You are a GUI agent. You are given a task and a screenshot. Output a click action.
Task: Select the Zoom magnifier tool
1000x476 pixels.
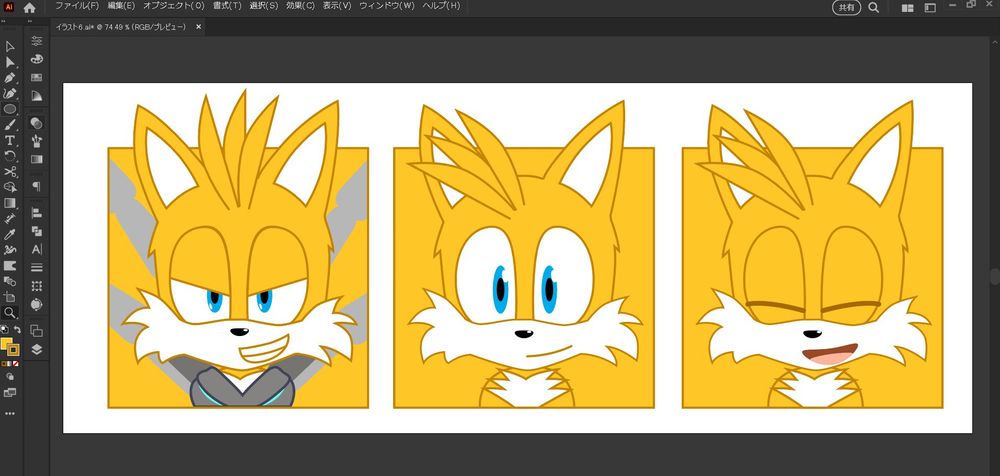pyautogui.click(x=10, y=313)
